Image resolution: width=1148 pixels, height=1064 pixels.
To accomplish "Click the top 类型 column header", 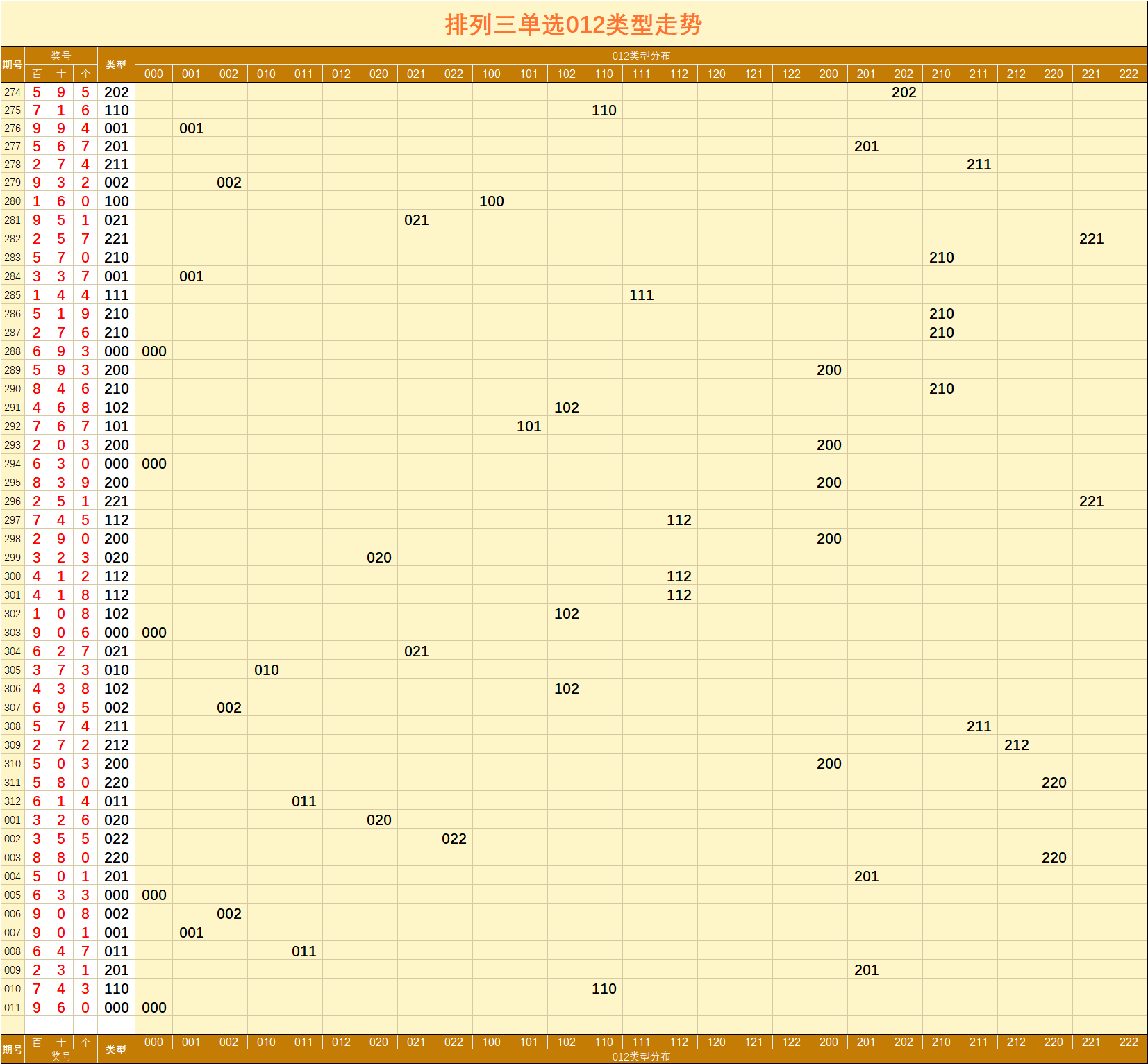I will point(116,65).
